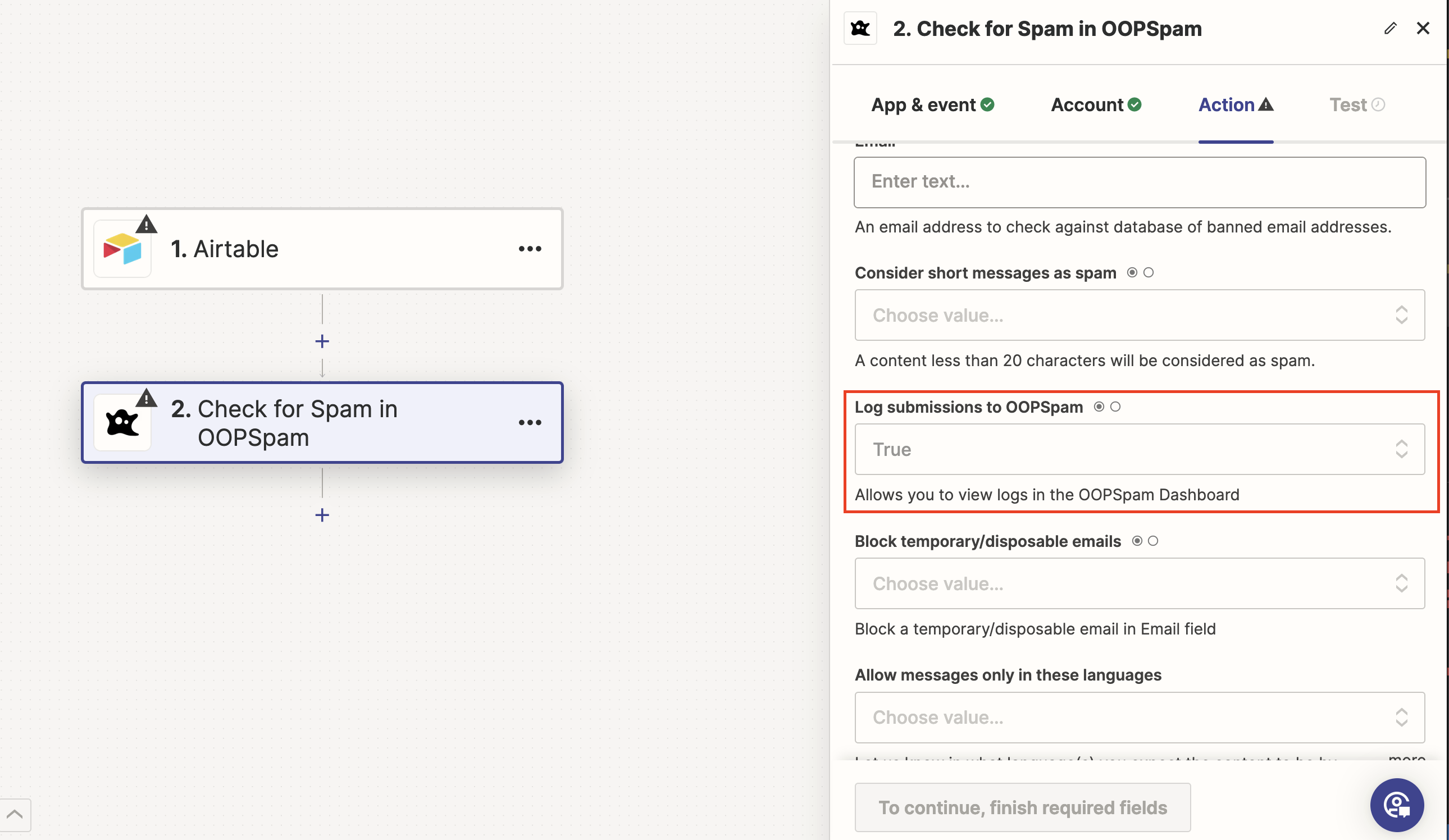Image resolution: width=1449 pixels, height=840 pixels.
Task: Select second radio for Consider short messages
Action: click(1149, 272)
